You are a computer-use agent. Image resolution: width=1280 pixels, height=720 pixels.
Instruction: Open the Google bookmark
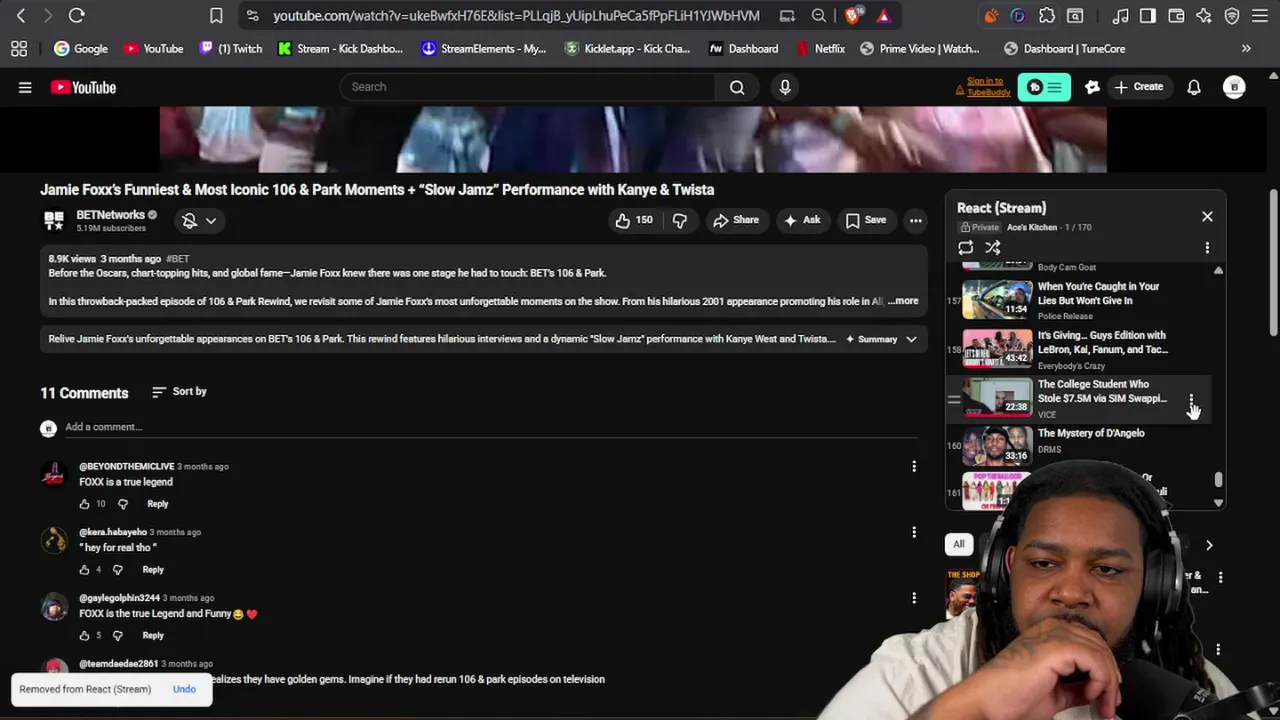[x=81, y=48]
